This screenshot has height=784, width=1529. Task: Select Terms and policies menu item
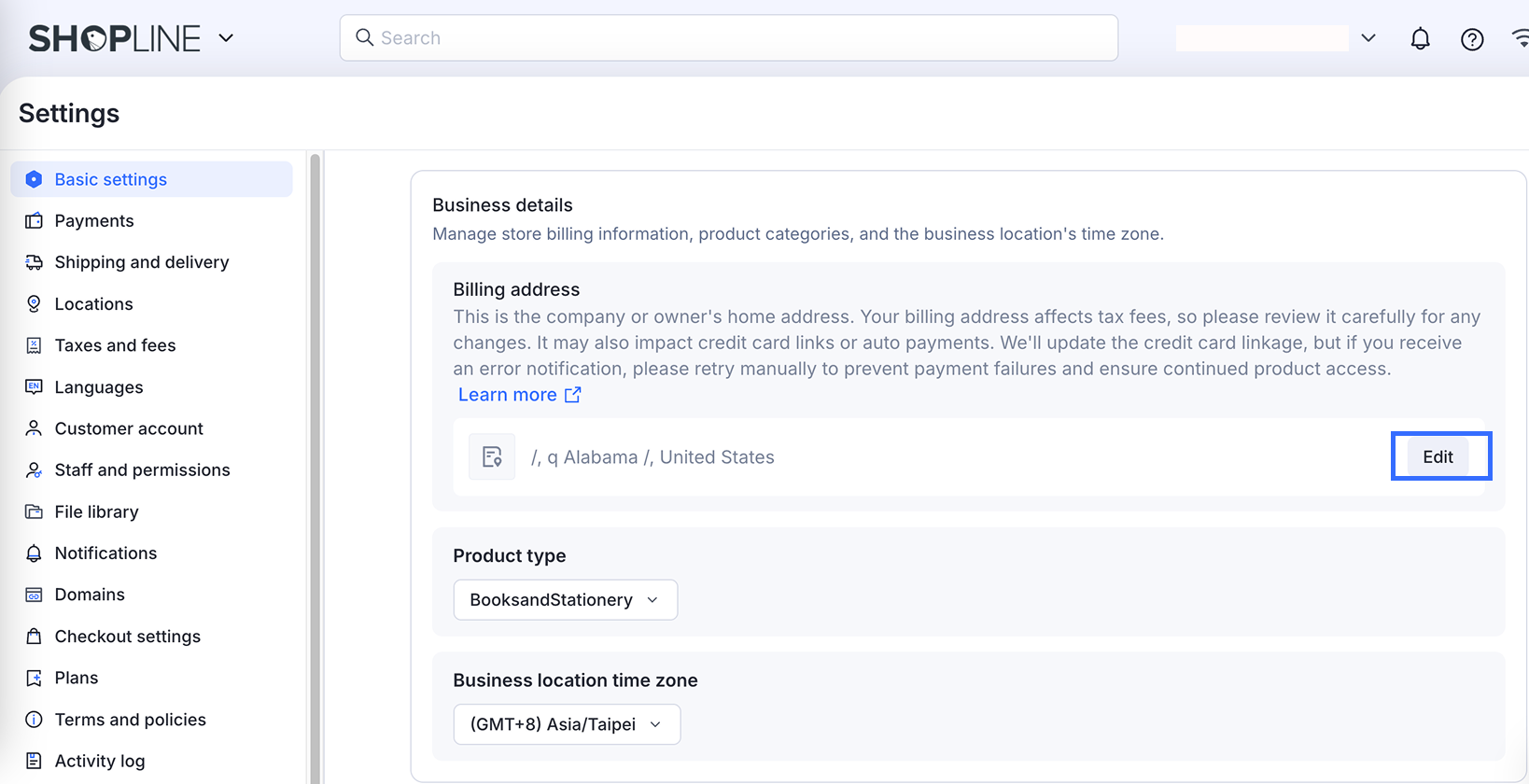tap(130, 720)
